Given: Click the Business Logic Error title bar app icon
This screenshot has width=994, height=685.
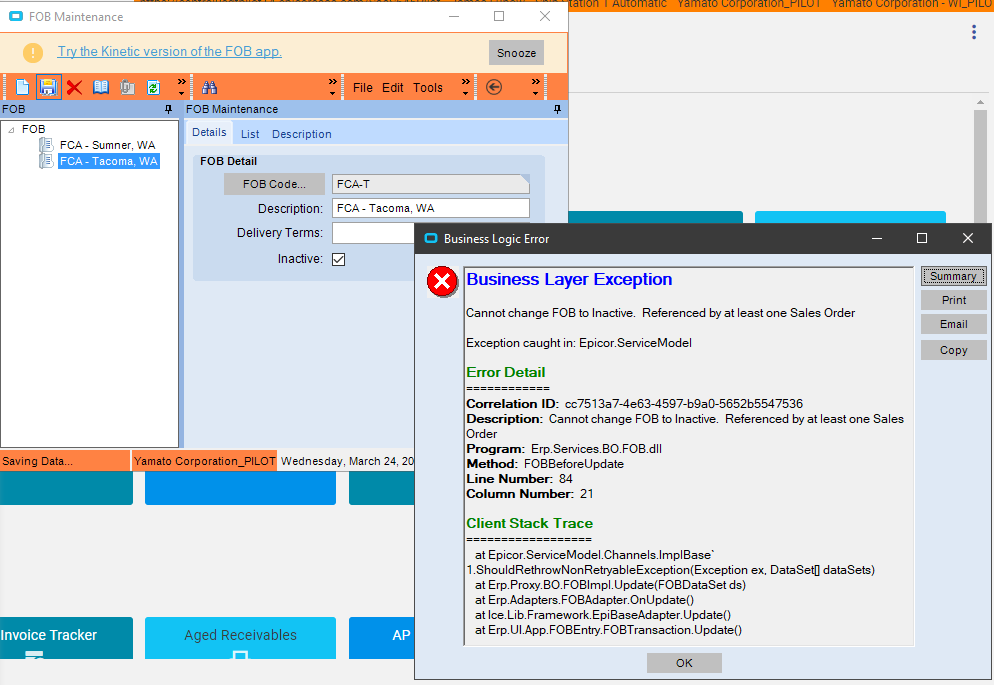Looking at the screenshot, I should click(x=431, y=238).
